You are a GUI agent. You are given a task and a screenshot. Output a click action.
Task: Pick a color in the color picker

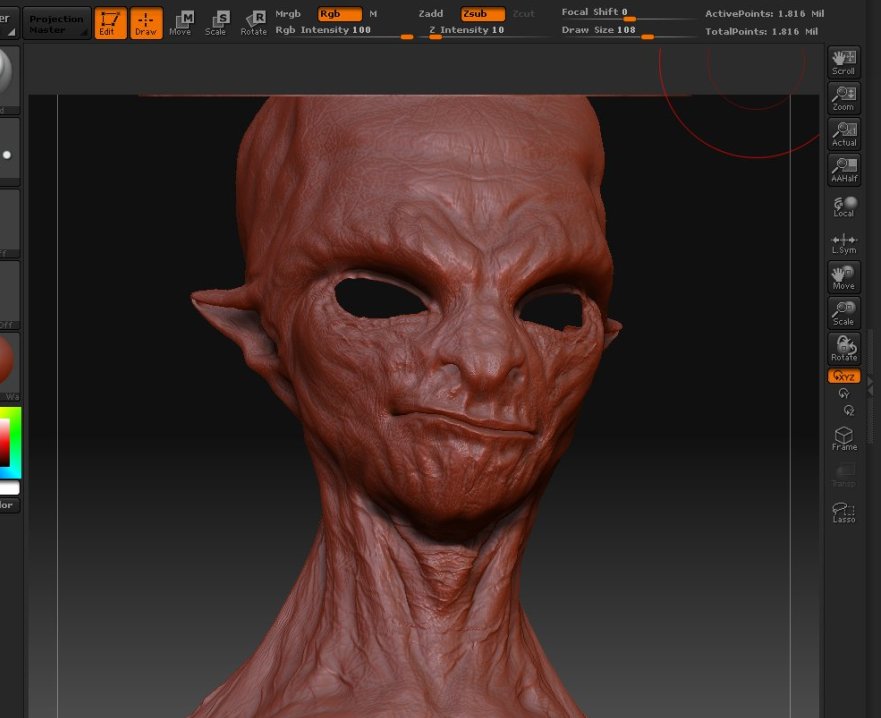pyautogui.click(x=10, y=443)
